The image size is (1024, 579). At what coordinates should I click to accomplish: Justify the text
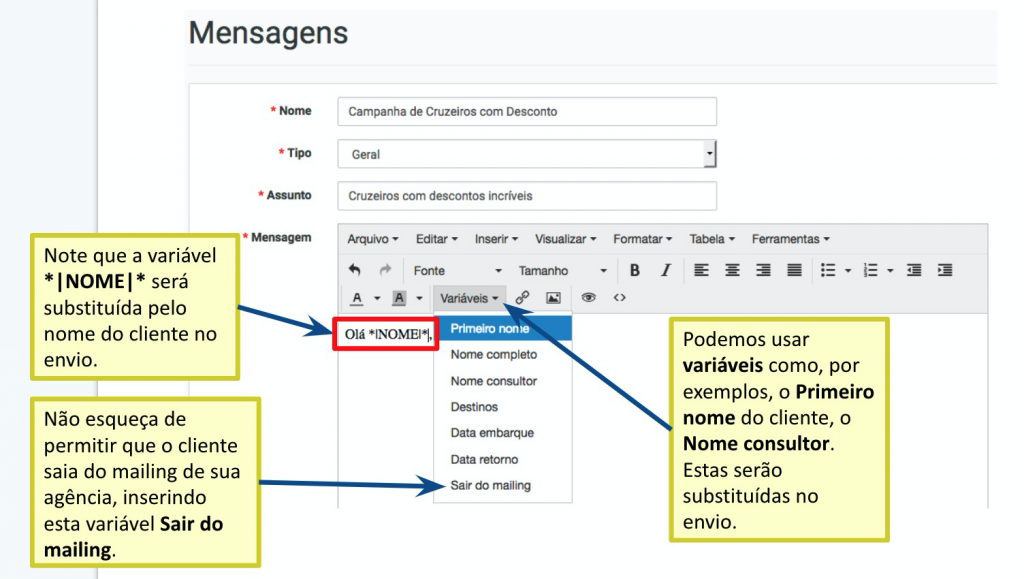coord(794,270)
